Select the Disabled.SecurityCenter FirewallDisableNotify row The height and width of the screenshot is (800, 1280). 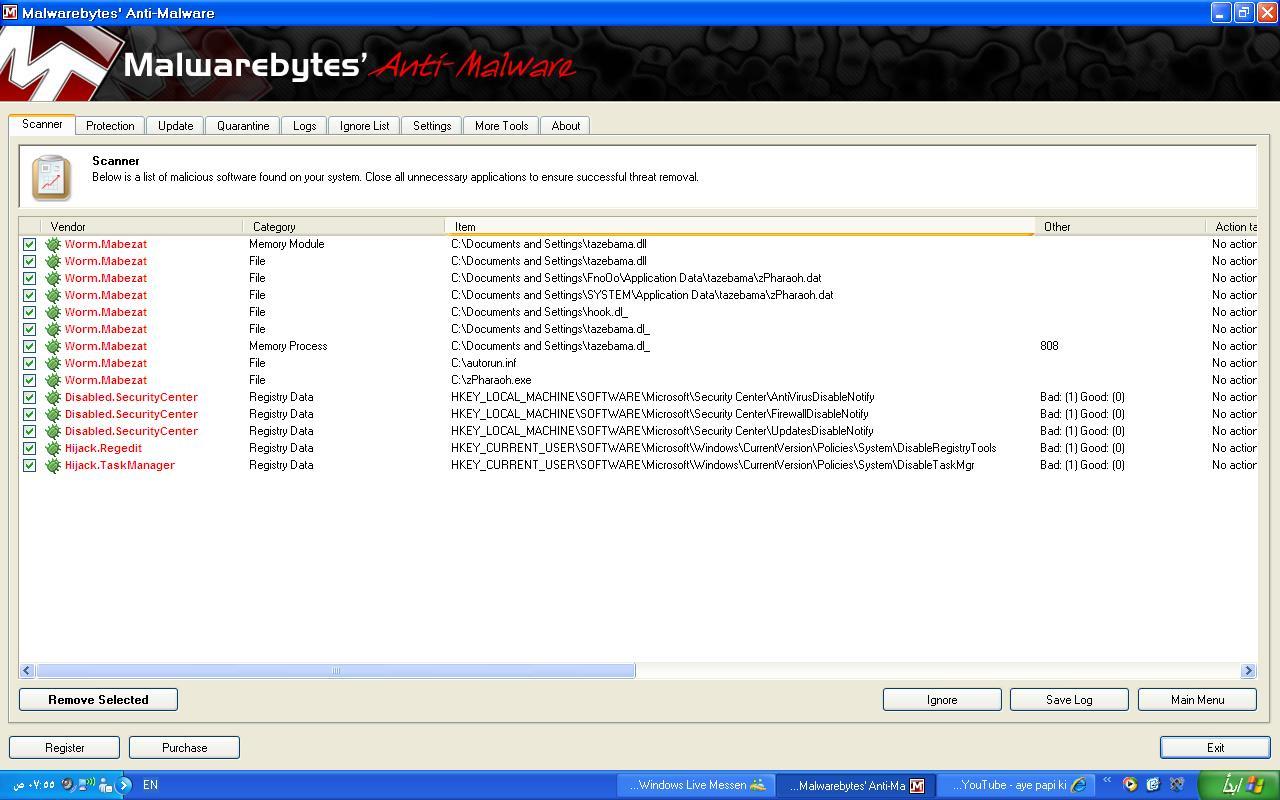click(638, 414)
